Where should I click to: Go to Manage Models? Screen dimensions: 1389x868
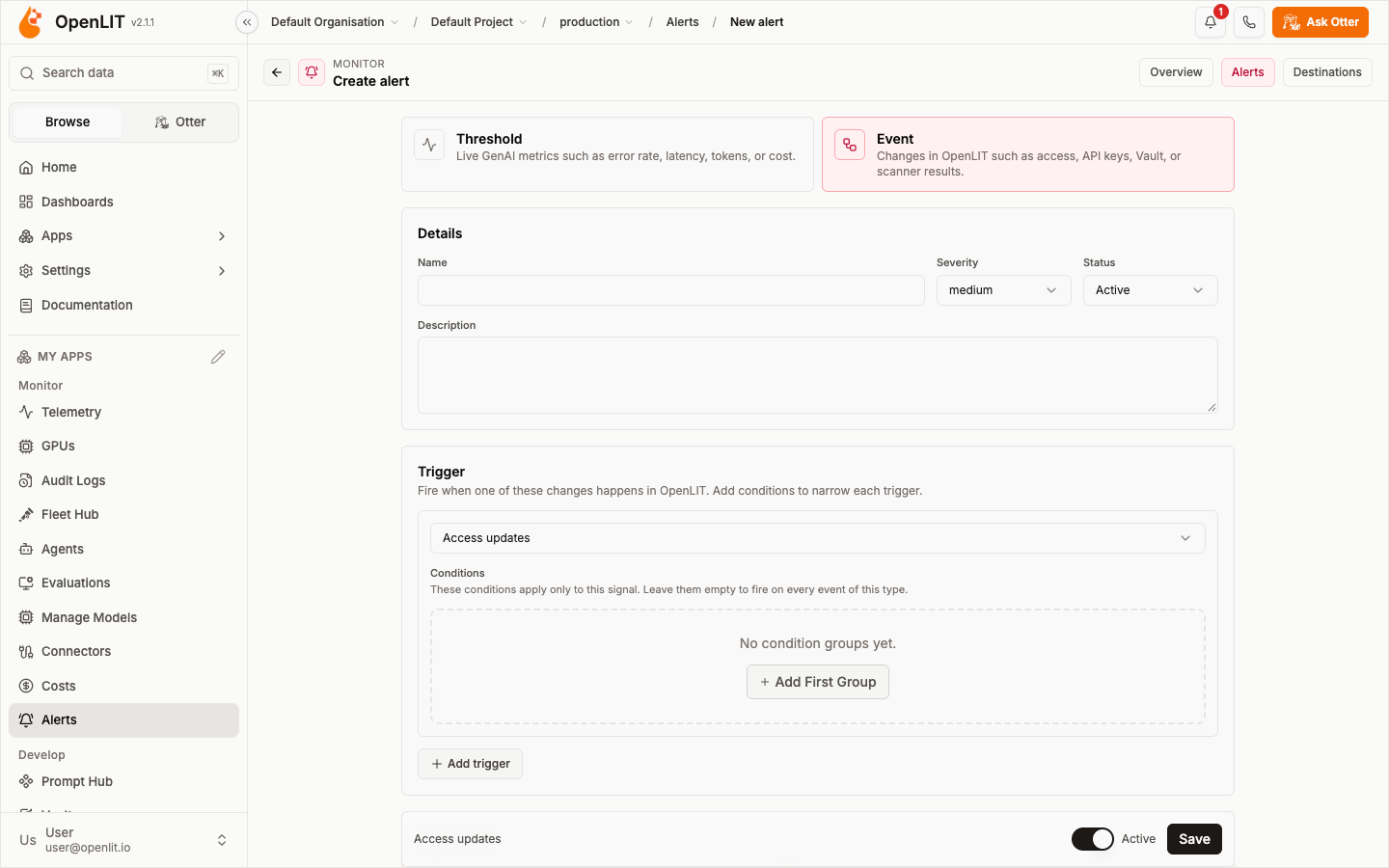coord(123,617)
